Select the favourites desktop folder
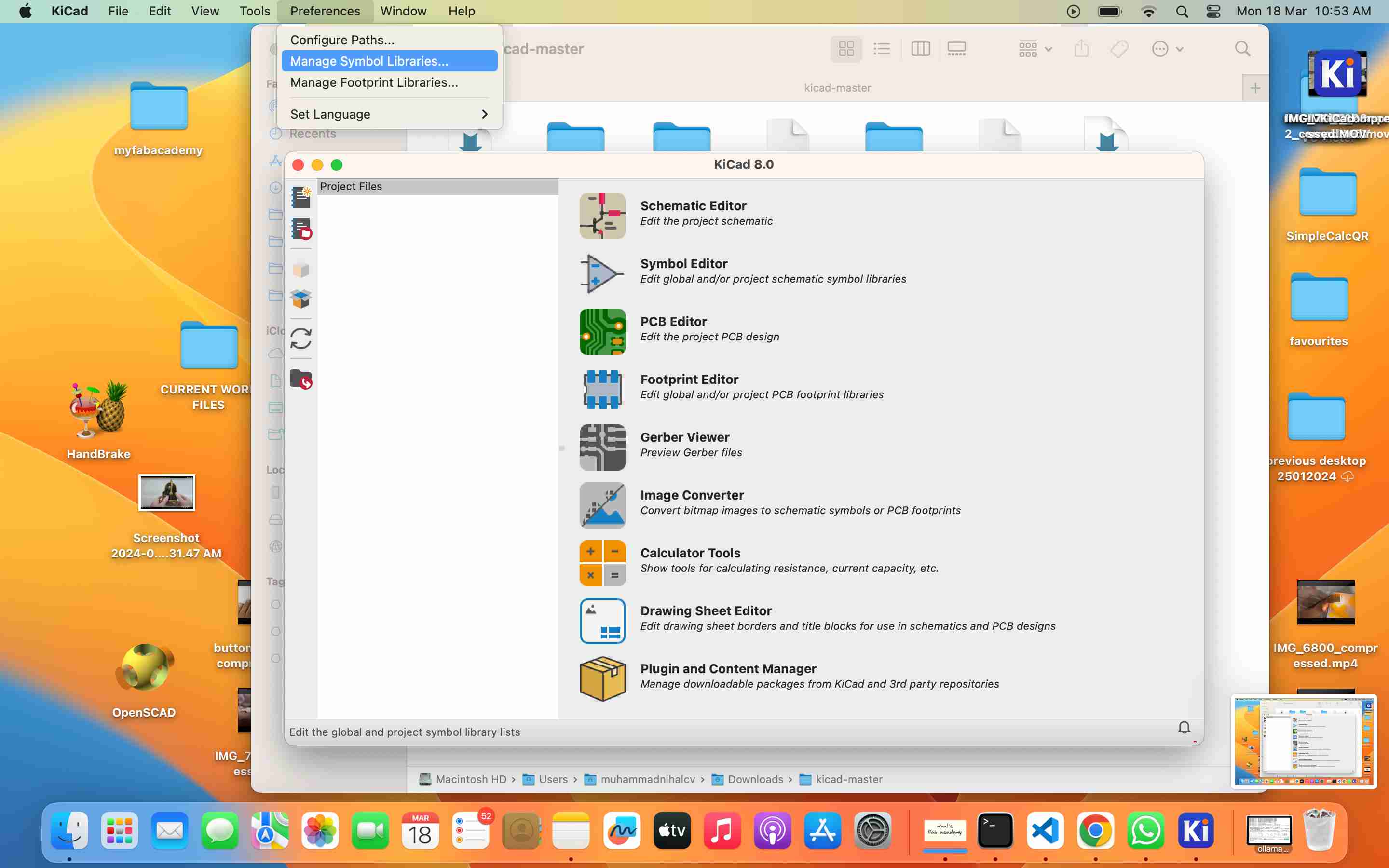This screenshot has width=1389, height=868. [x=1319, y=311]
